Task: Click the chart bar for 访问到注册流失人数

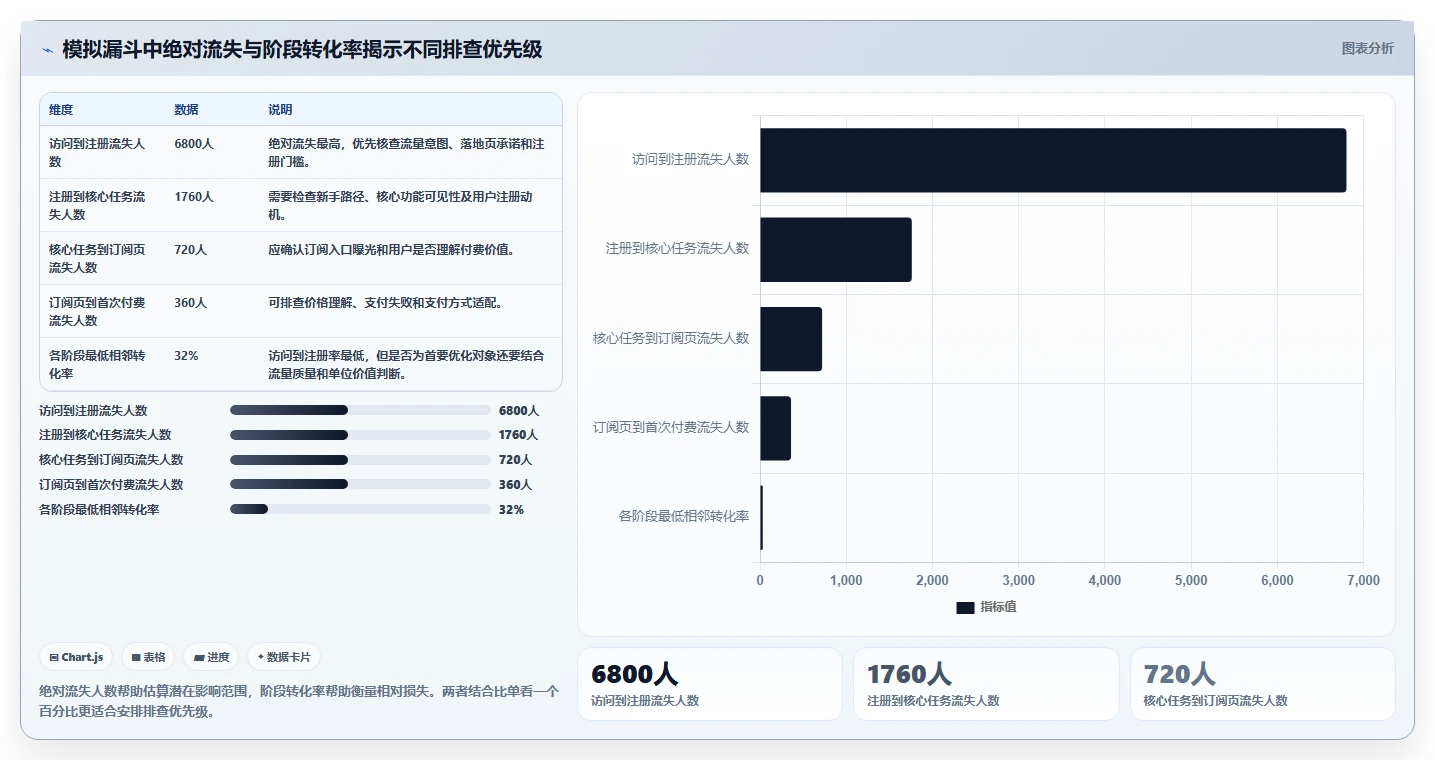Action: [1053, 160]
